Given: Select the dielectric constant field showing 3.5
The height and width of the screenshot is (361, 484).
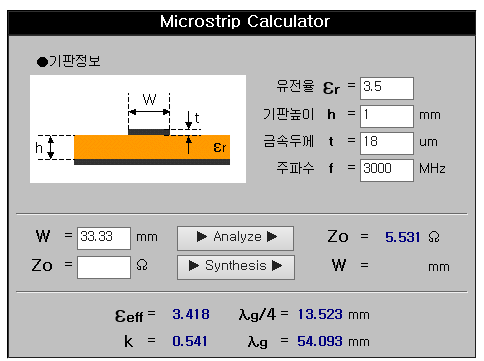Looking at the screenshot, I should click(x=387, y=88).
